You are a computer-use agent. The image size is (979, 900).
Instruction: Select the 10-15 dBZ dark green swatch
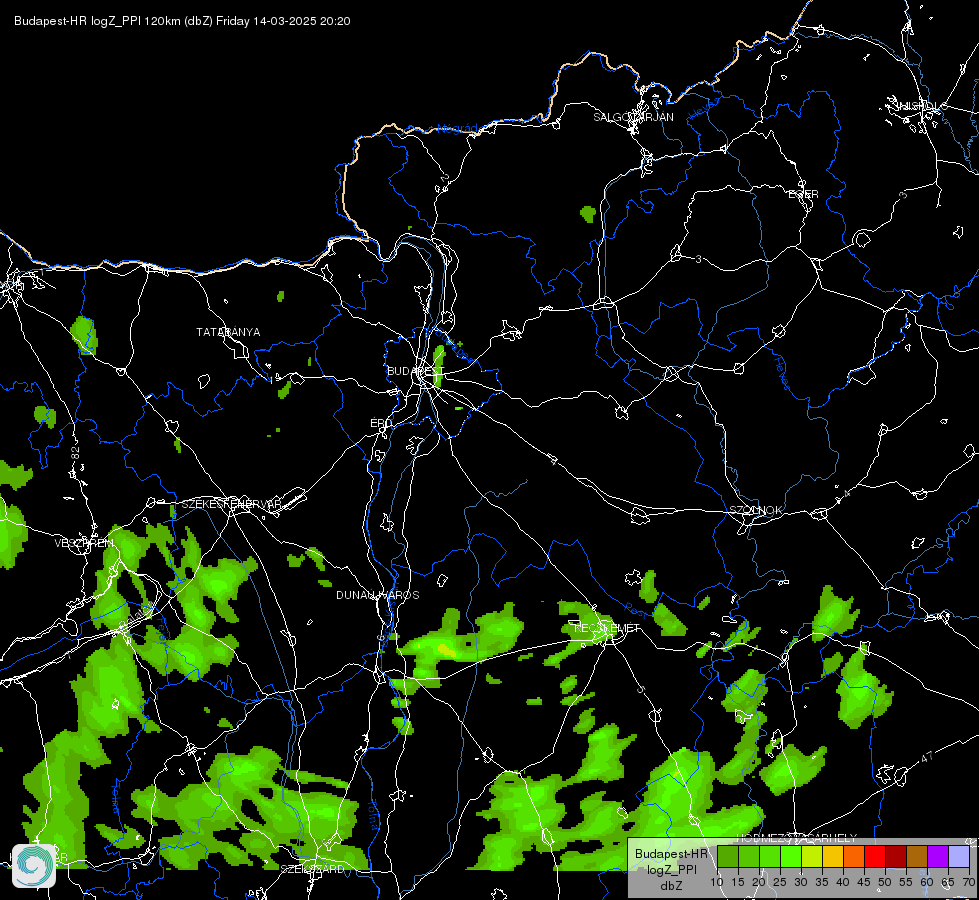click(x=728, y=857)
